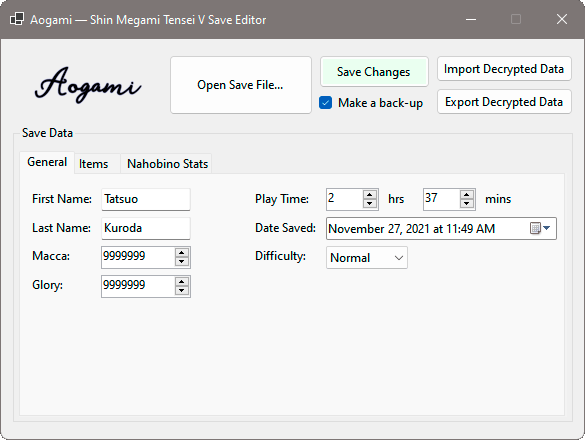Toggle the Make a back-up checkbox
The height and width of the screenshot is (440, 585).
325,103
